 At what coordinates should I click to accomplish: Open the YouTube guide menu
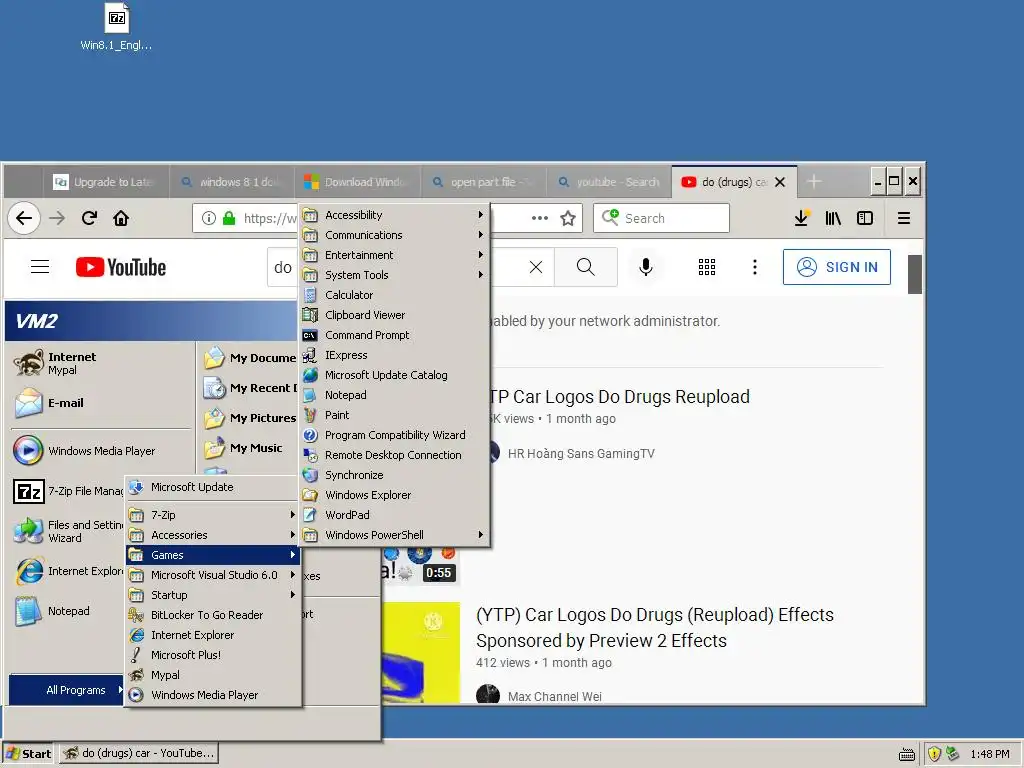(x=40, y=266)
